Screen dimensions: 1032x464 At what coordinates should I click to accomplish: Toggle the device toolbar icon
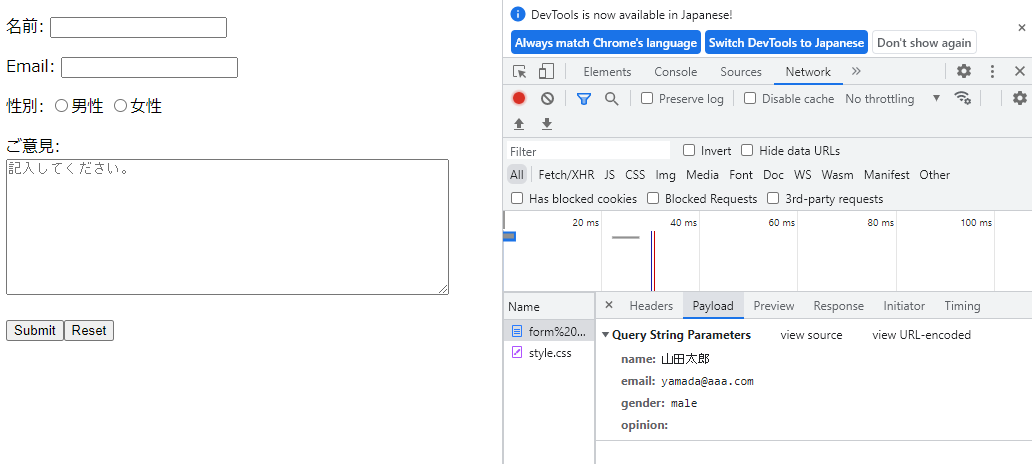coord(546,72)
